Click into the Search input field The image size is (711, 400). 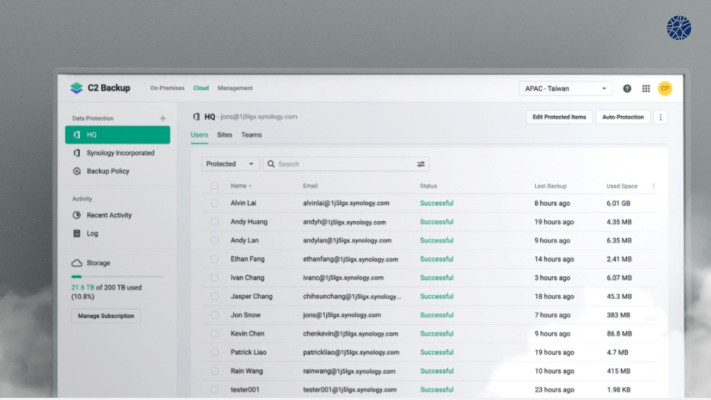346,164
